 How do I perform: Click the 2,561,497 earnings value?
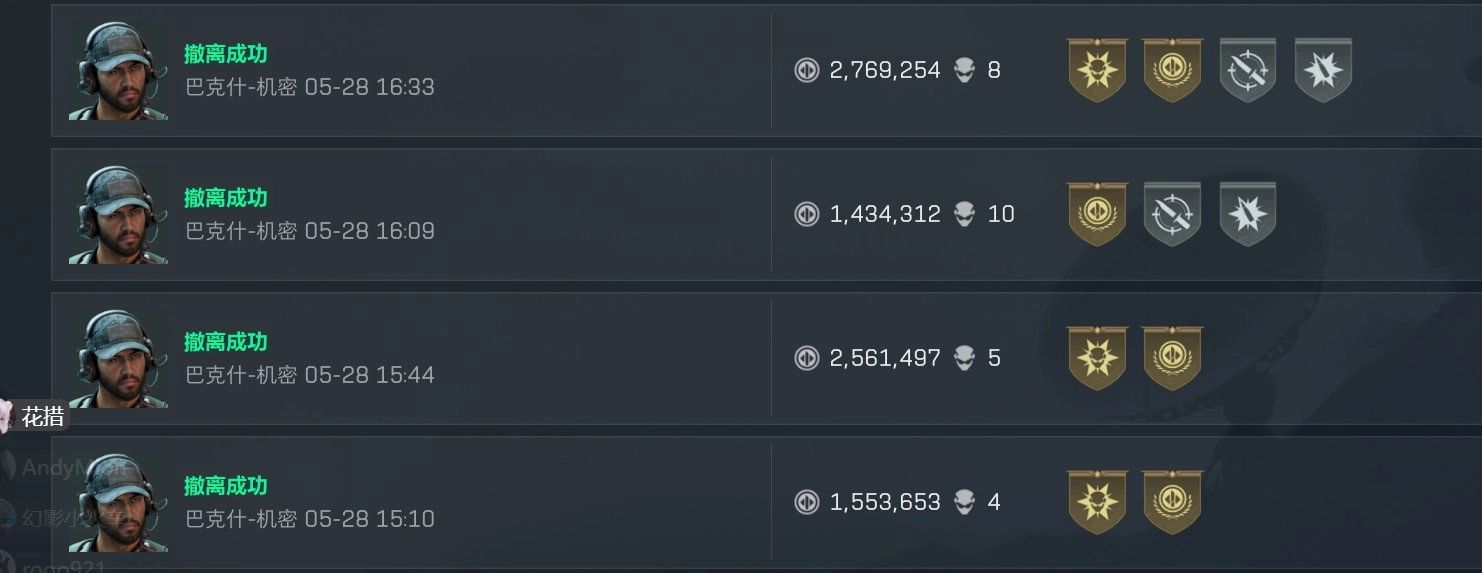(885, 358)
